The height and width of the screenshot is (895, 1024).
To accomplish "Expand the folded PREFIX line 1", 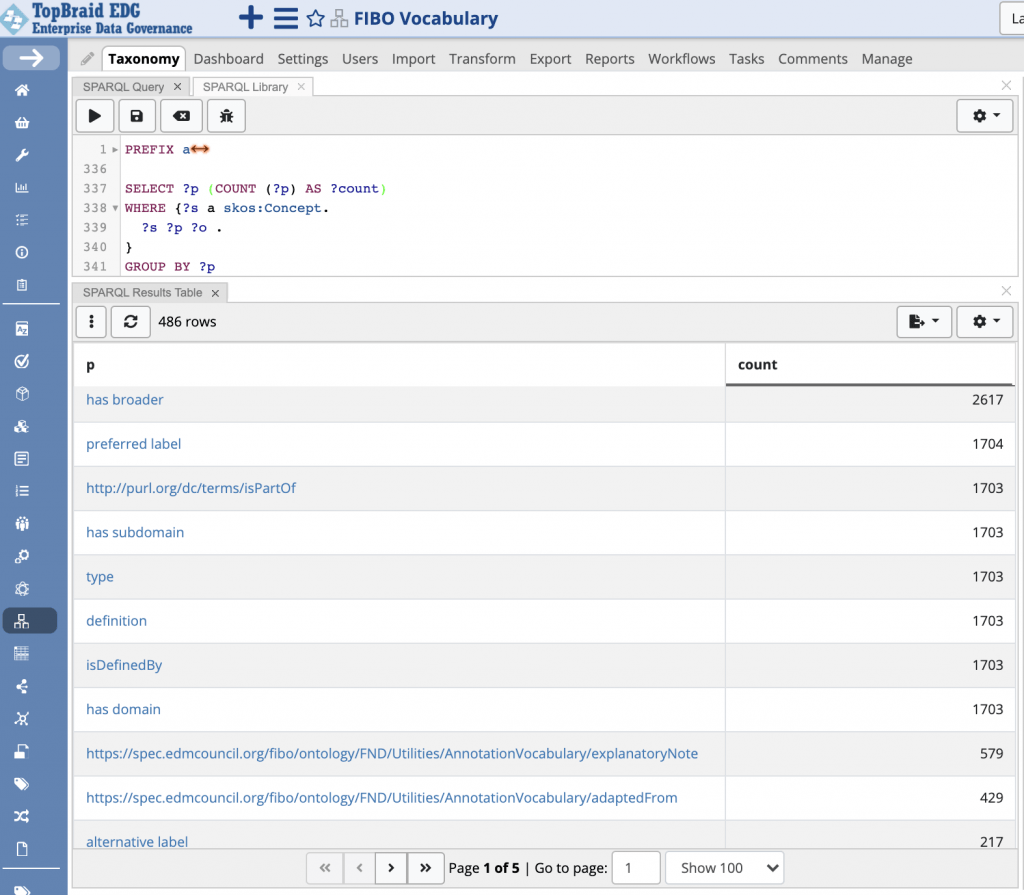I will [115, 150].
